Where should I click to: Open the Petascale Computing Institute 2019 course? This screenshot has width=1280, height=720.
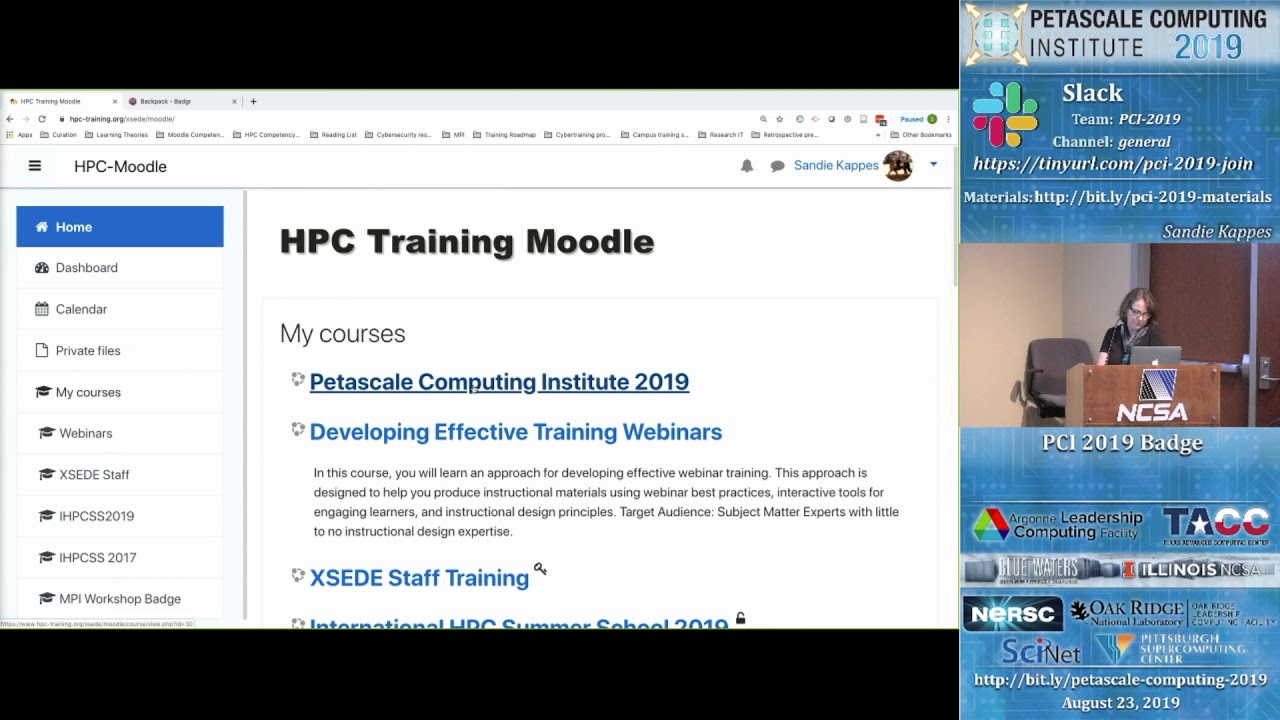point(499,382)
